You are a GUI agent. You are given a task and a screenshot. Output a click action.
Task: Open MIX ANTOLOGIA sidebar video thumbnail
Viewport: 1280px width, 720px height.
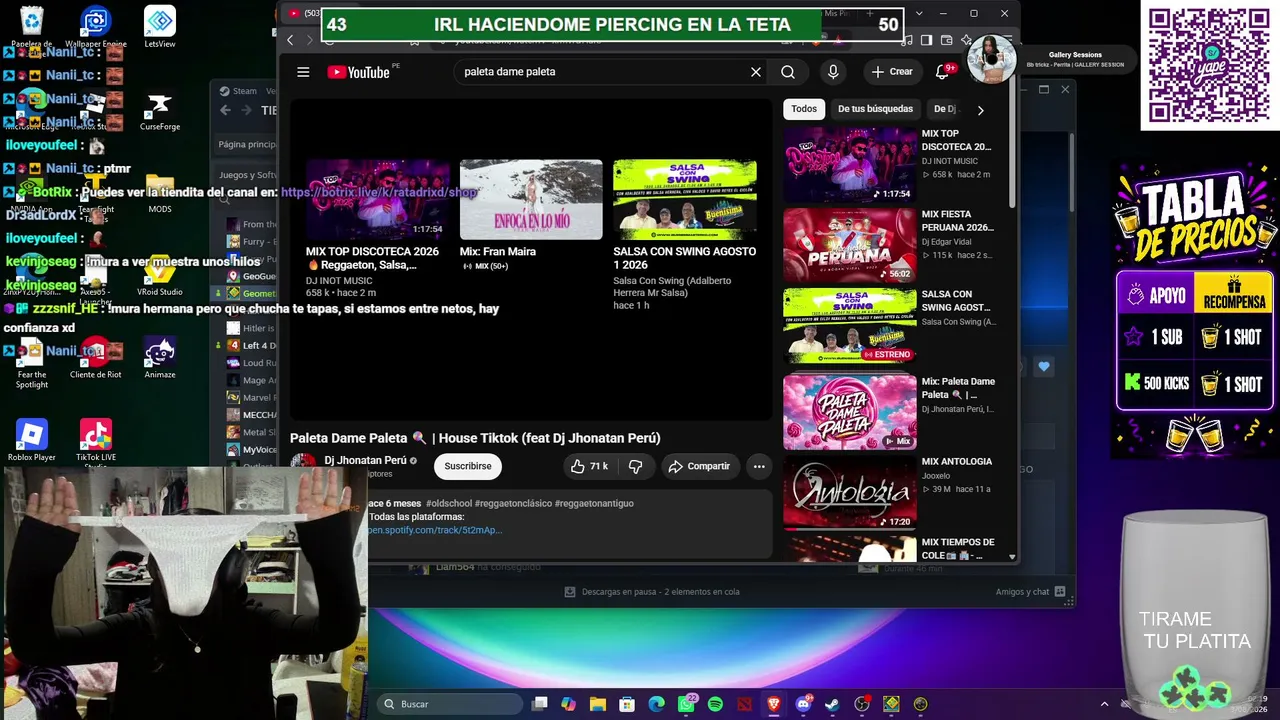tap(849, 492)
